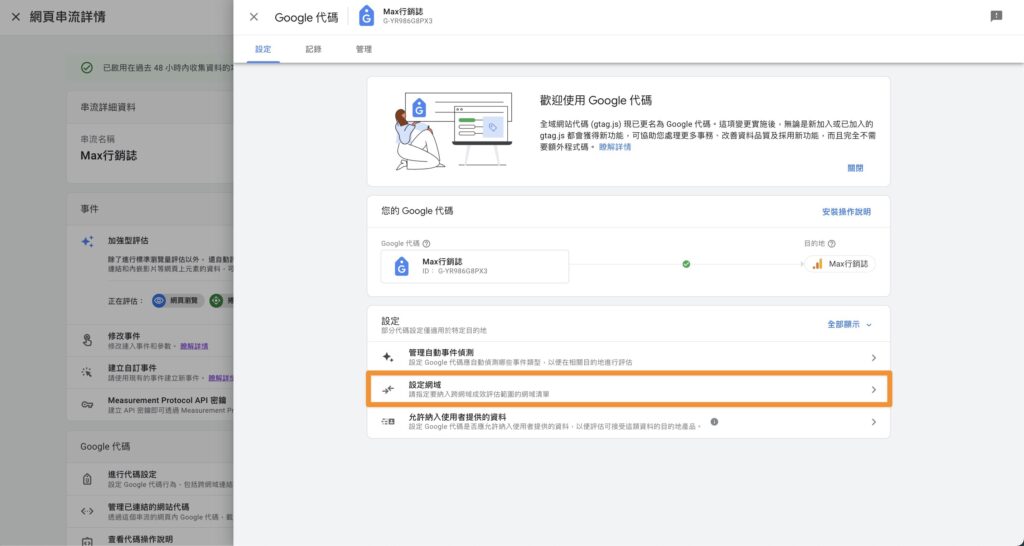This screenshot has width=1024, height=546.
Task: Open Measurement Protocol API 密鑰 row
Action: tap(150, 405)
